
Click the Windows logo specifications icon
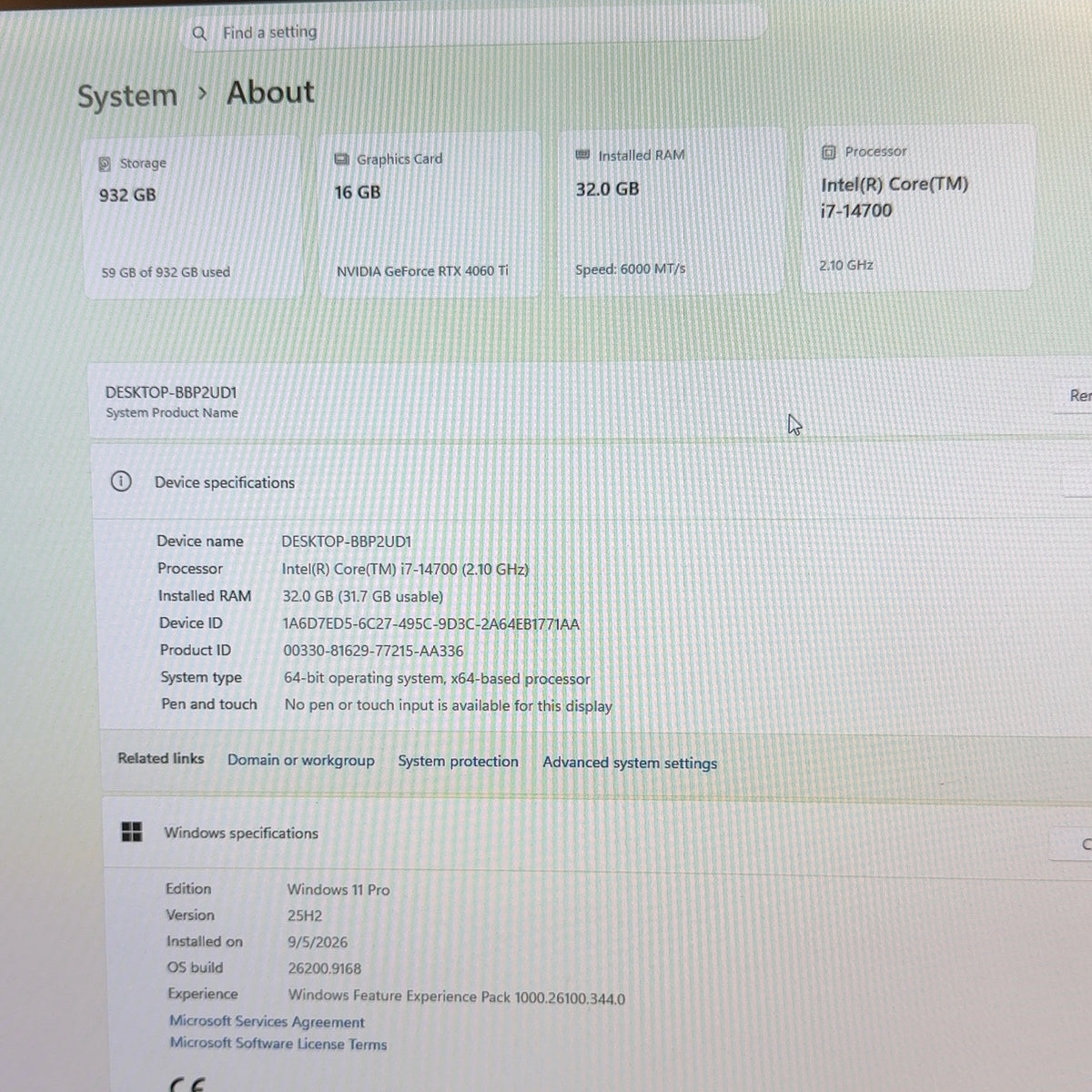(132, 832)
